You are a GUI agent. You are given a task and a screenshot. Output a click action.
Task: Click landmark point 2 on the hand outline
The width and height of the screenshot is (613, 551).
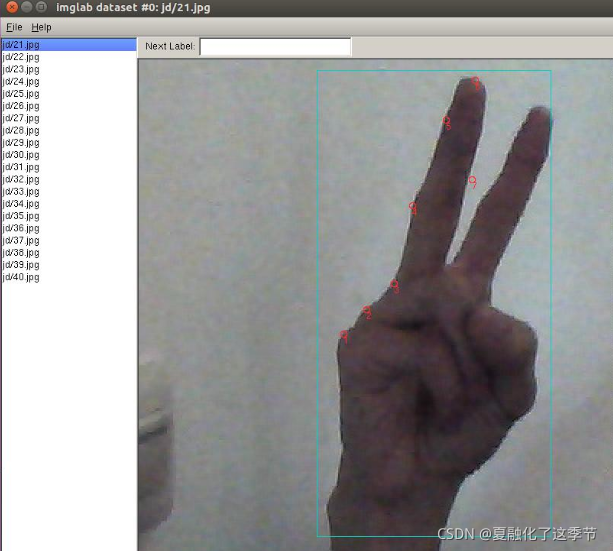pyautogui.click(x=366, y=310)
